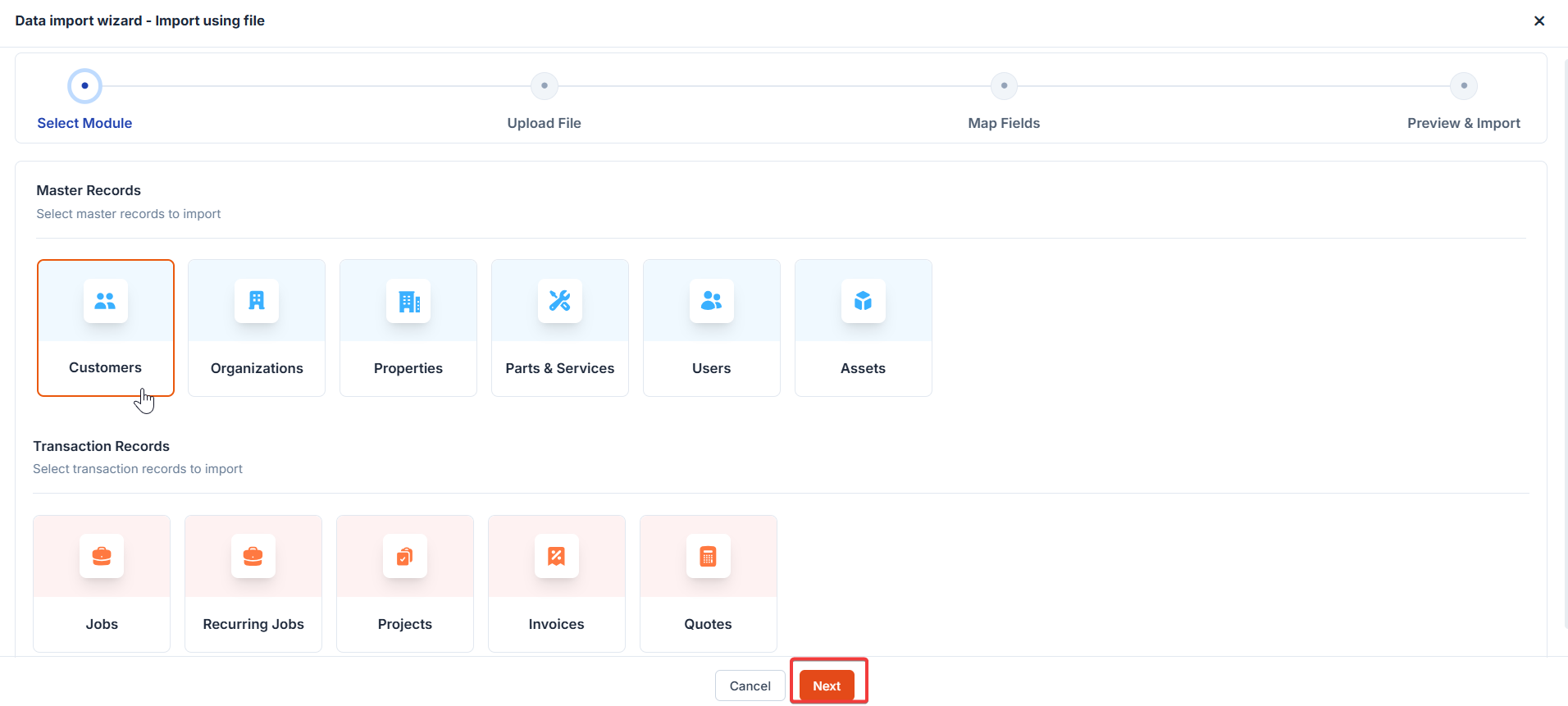Click the Preview & Import step dot
The height and width of the screenshot is (706, 1568).
pos(1464,86)
